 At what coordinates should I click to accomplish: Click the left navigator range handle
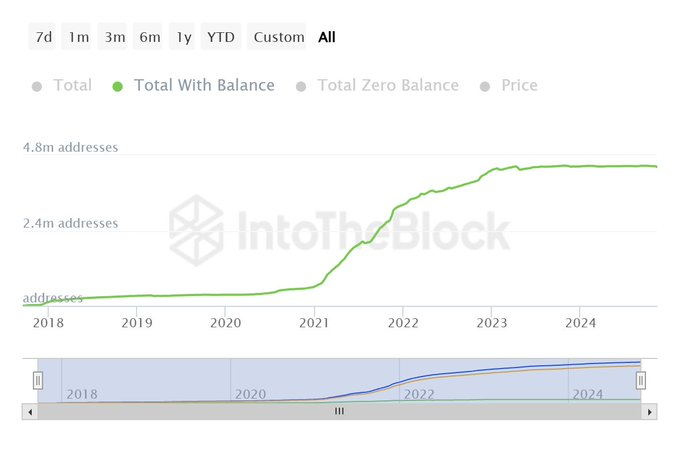[38, 380]
